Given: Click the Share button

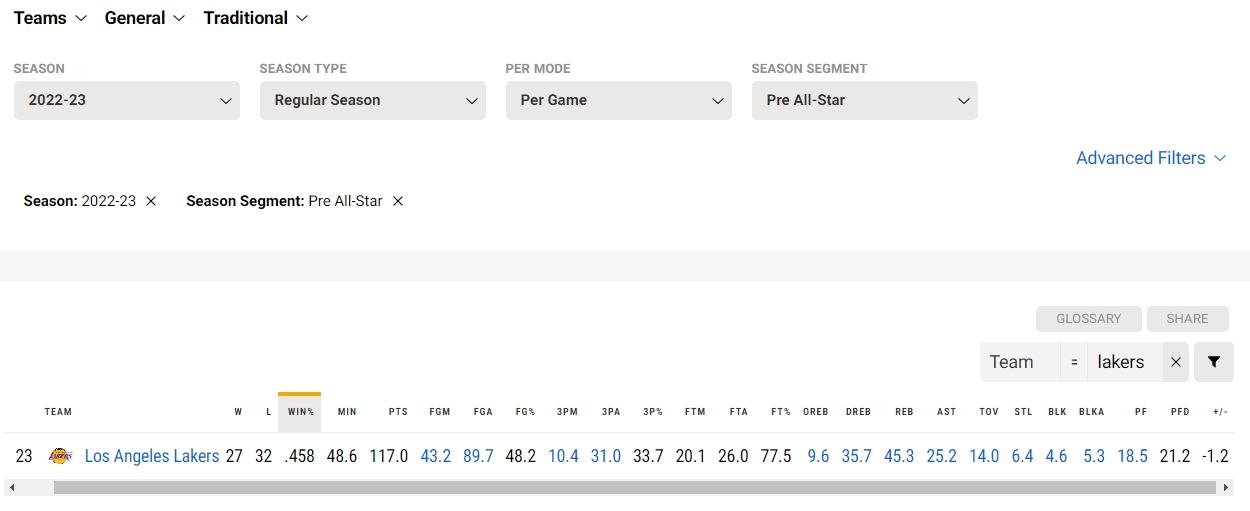Looking at the screenshot, I should pyautogui.click(x=1187, y=319).
